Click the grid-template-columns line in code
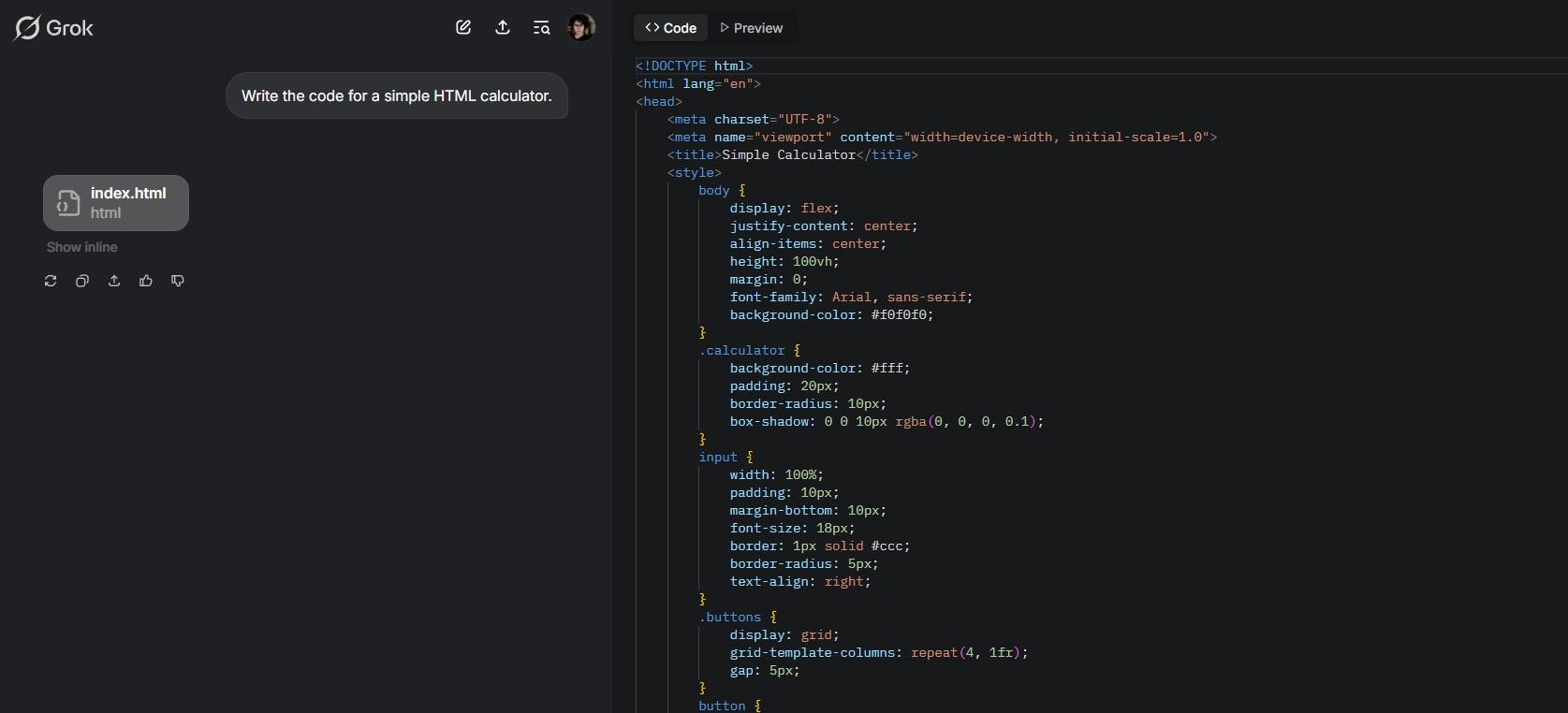The image size is (1568, 713). tap(878, 652)
